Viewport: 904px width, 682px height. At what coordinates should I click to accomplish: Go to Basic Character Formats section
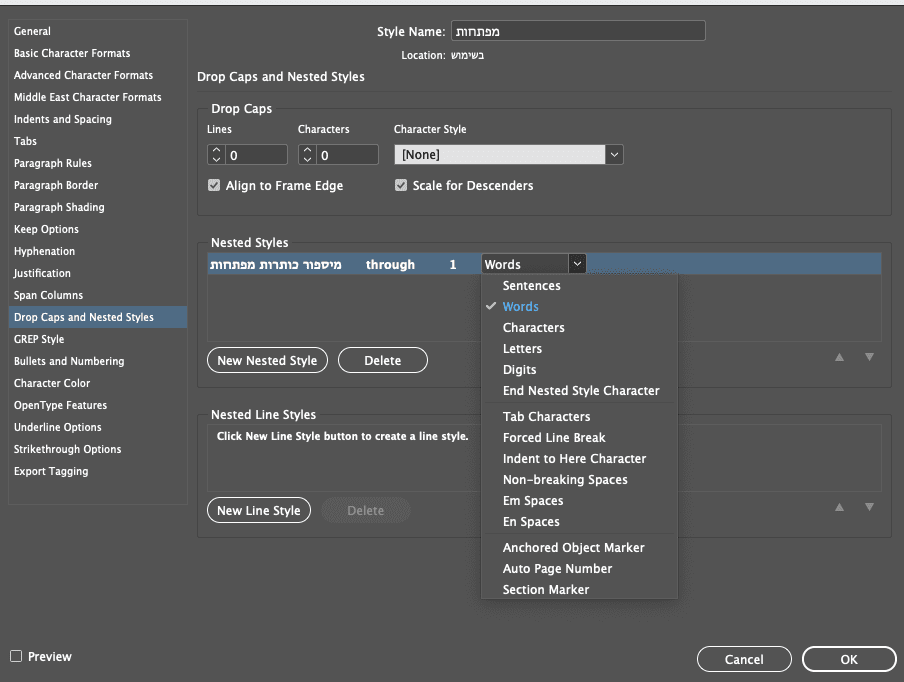coord(72,53)
